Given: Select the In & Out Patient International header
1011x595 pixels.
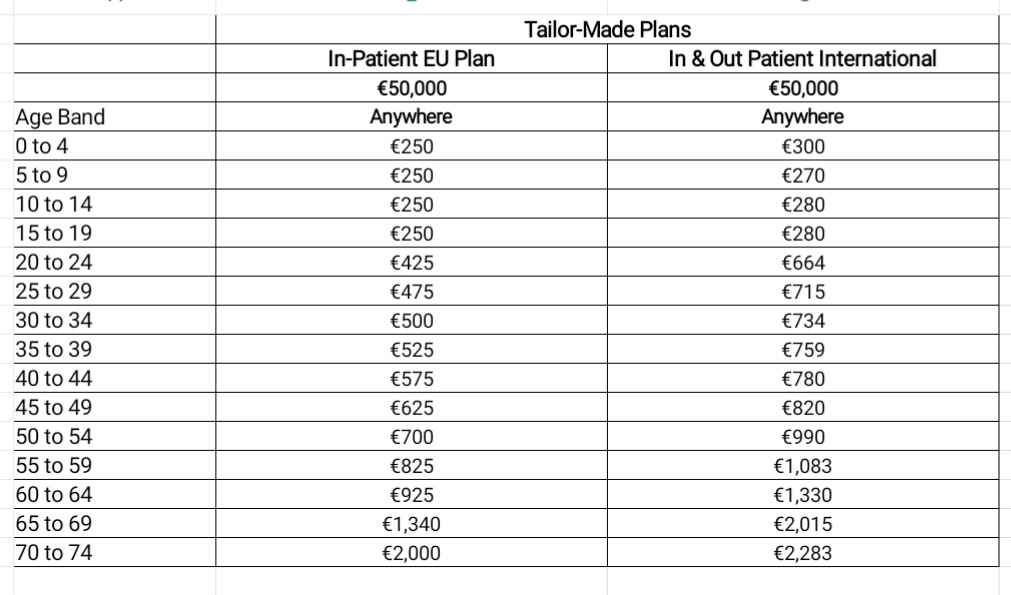Looking at the screenshot, I should 802,59.
